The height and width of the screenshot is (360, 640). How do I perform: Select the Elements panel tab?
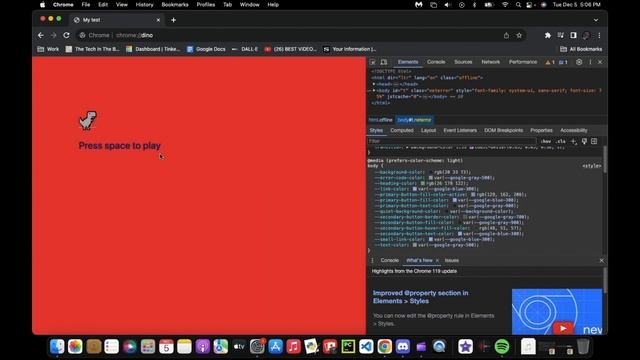click(x=408, y=62)
